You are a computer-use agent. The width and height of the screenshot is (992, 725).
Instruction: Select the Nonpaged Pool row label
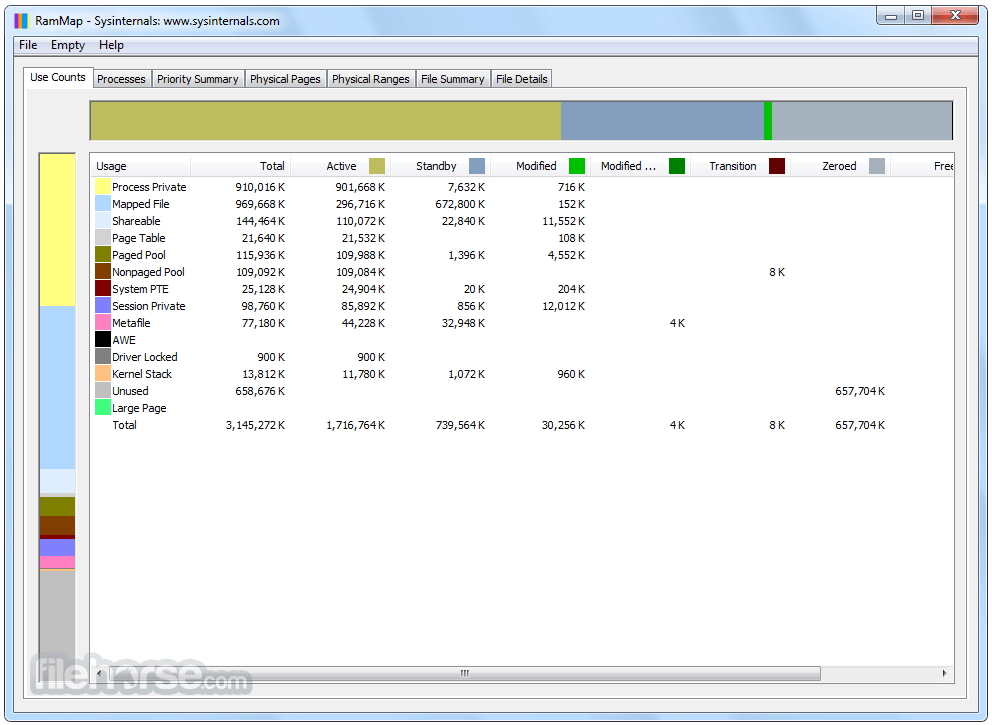pos(148,272)
